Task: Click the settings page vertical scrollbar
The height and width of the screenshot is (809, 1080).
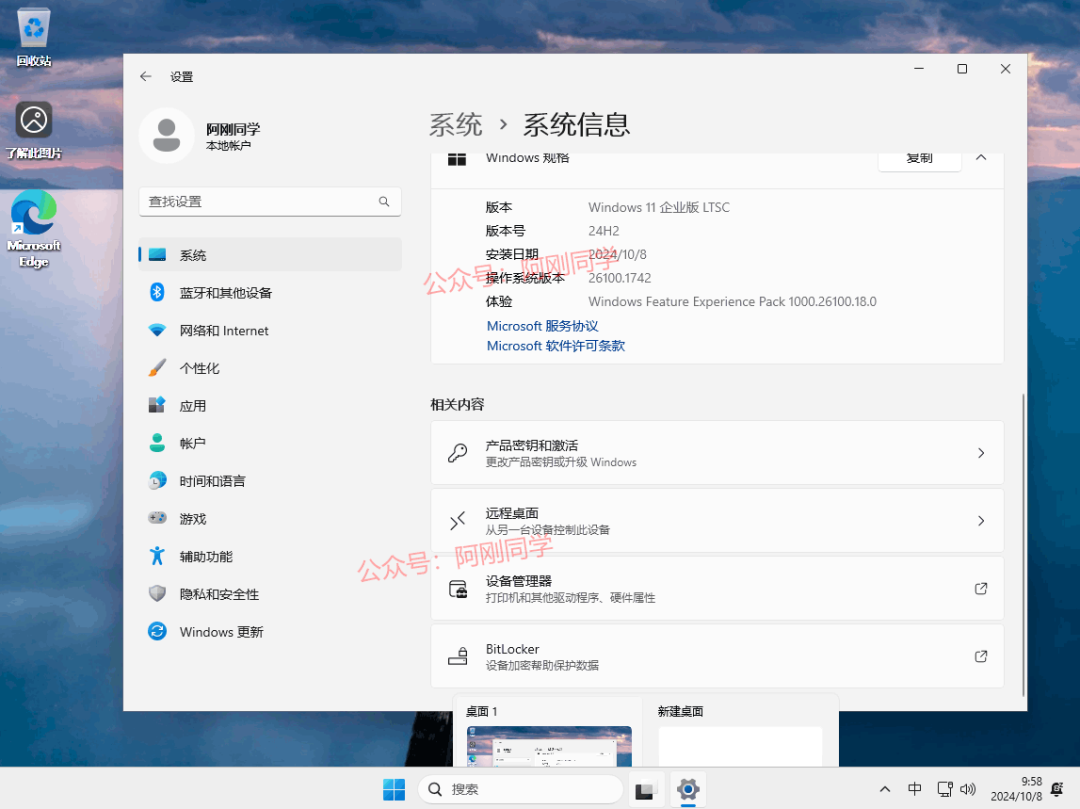Action: (x=1023, y=544)
